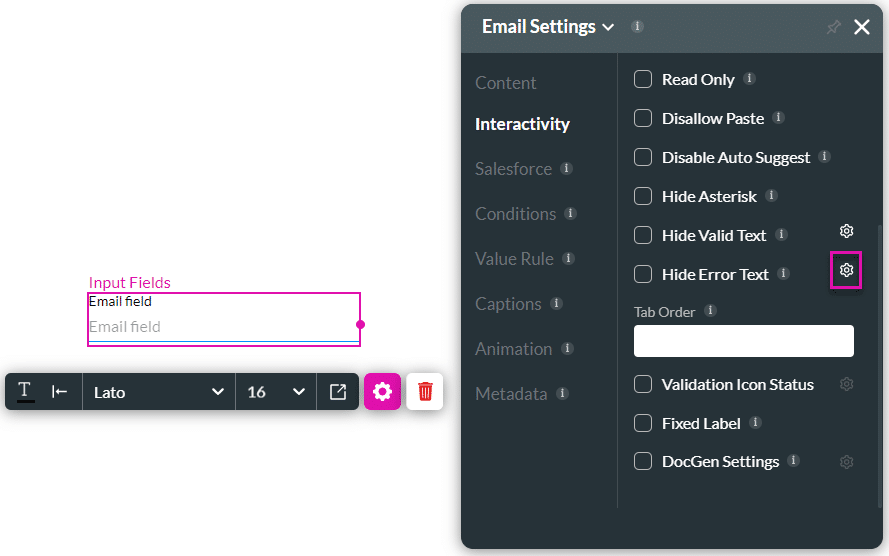Viewport: 889px width, 556px height.
Task: Show info for Read Only option
Action: tap(749, 79)
